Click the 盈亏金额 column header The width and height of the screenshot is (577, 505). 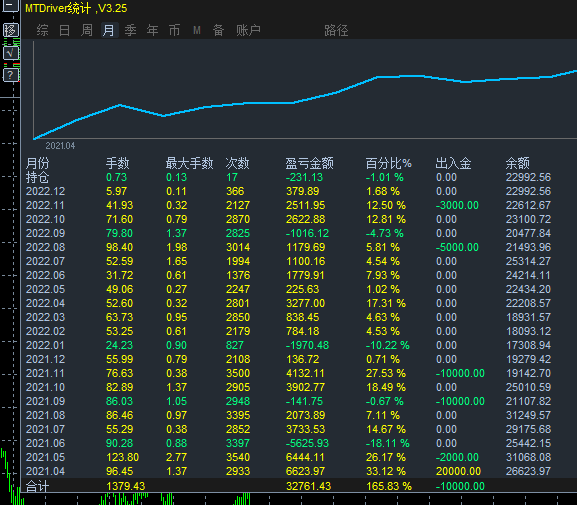(x=309, y=163)
